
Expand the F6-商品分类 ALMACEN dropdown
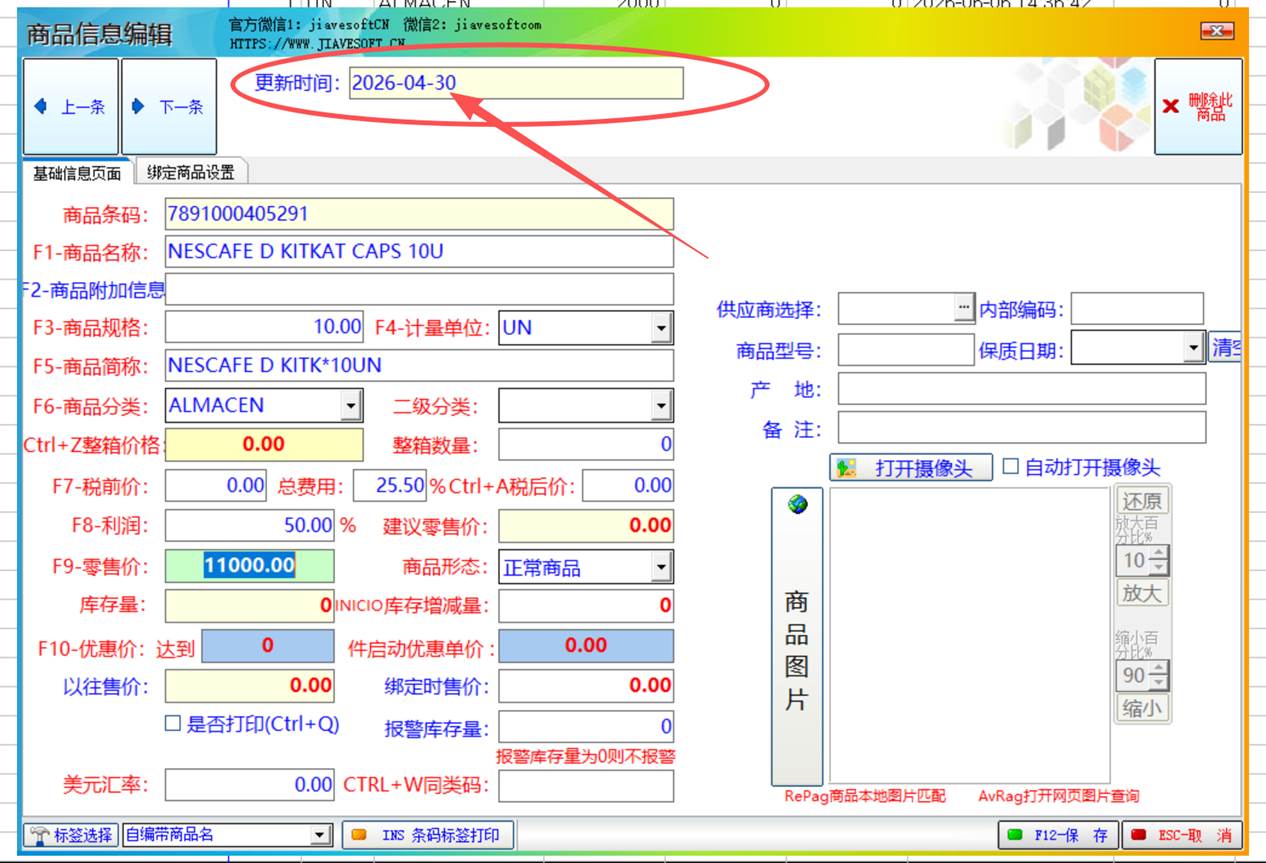(351, 406)
